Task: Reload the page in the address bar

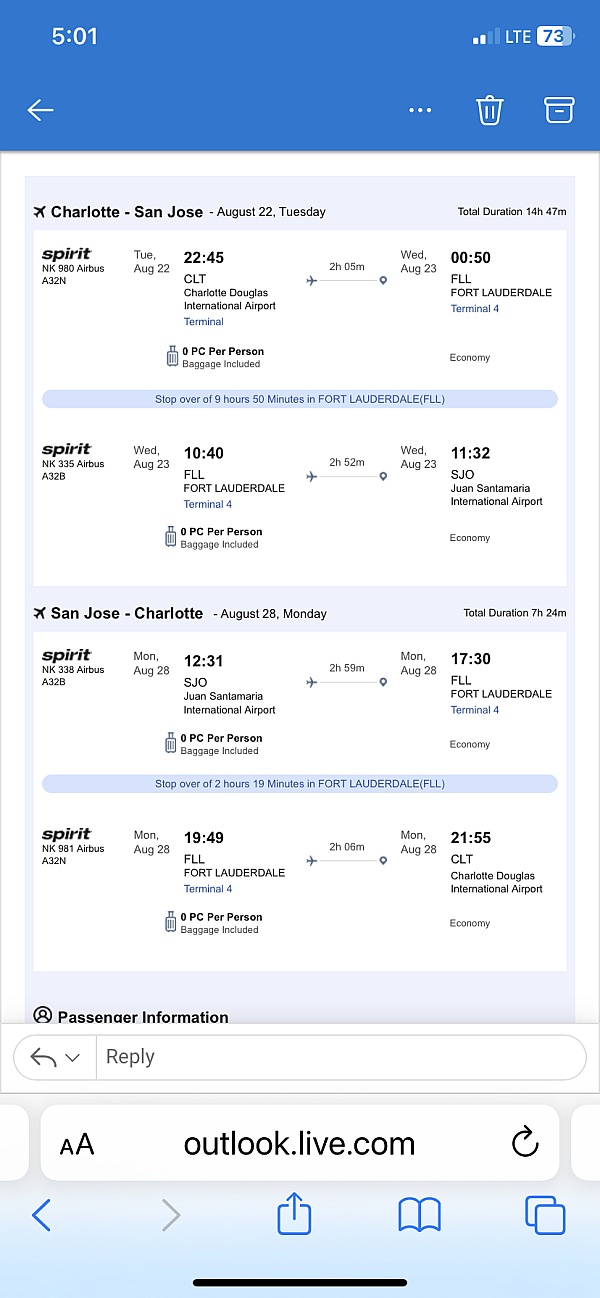Action: pyautogui.click(x=524, y=1143)
